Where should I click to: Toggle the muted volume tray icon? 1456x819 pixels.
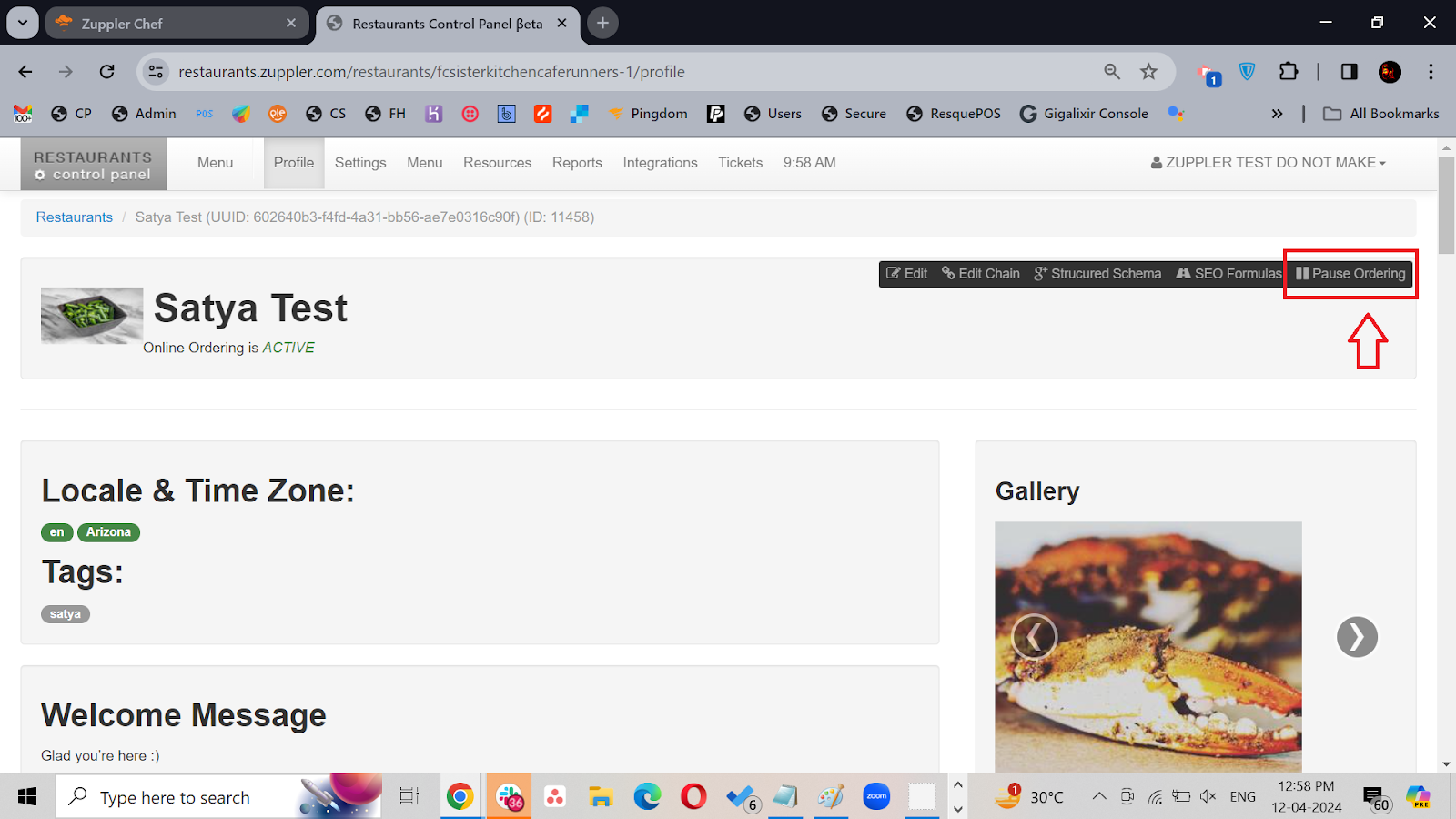(1208, 797)
